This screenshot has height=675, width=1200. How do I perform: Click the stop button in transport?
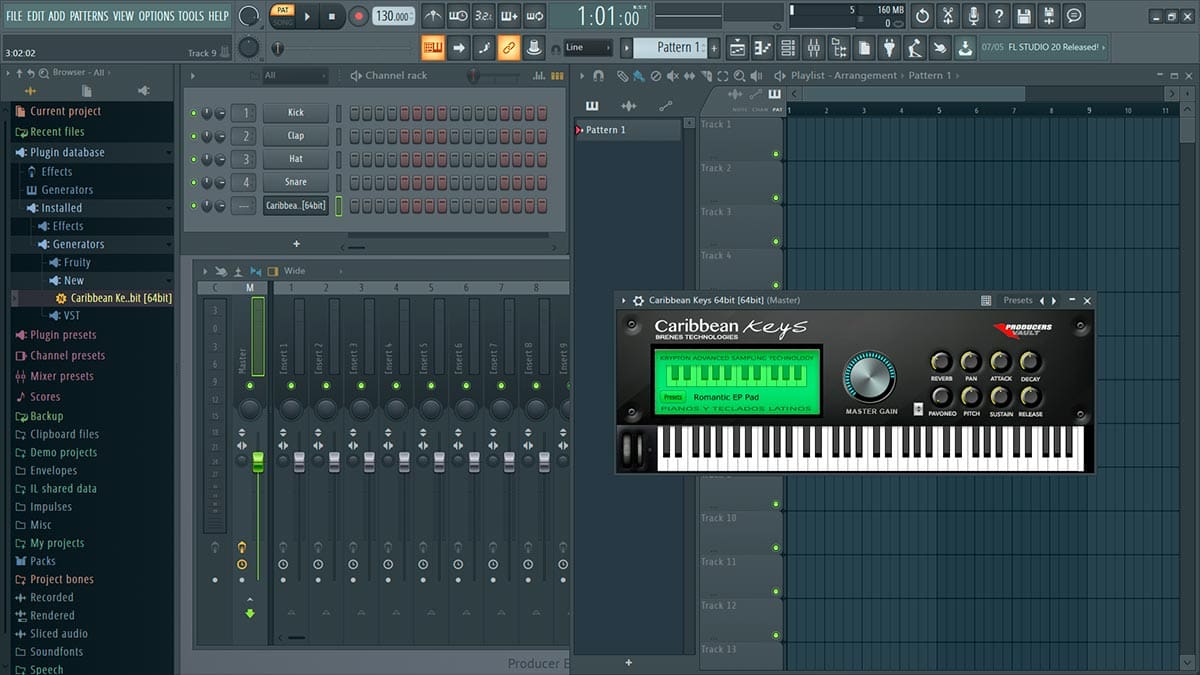(333, 16)
